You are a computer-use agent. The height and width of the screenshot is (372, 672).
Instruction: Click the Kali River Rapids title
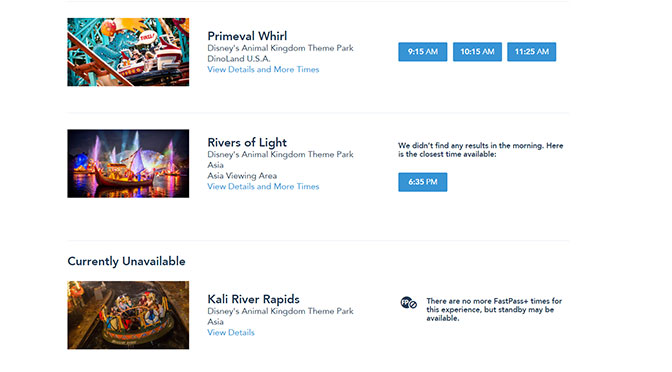pos(253,299)
